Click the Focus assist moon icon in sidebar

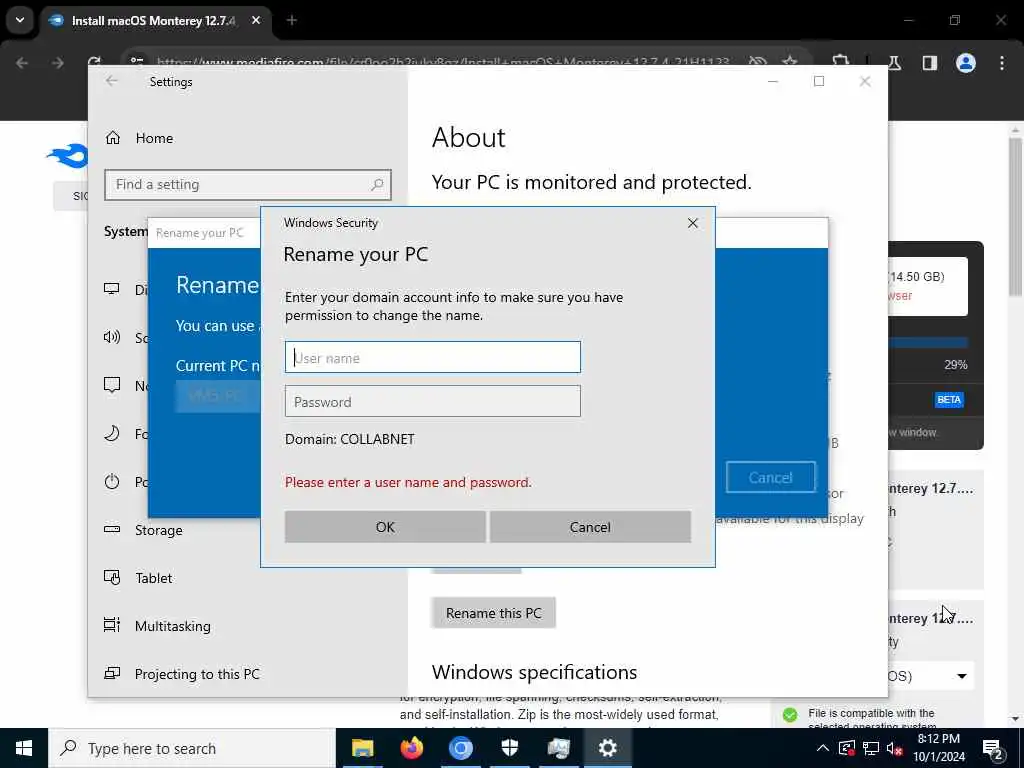coord(112,433)
